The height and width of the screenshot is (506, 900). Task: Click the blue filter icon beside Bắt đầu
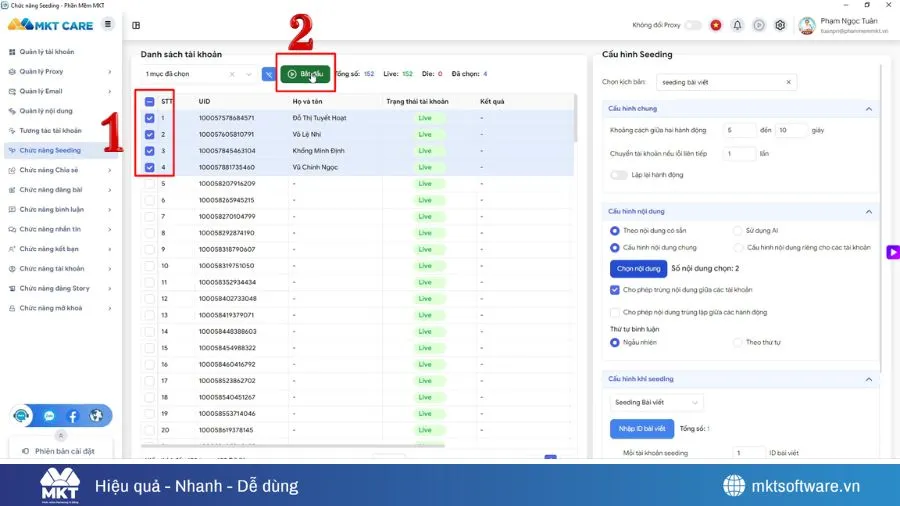(x=268, y=74)
